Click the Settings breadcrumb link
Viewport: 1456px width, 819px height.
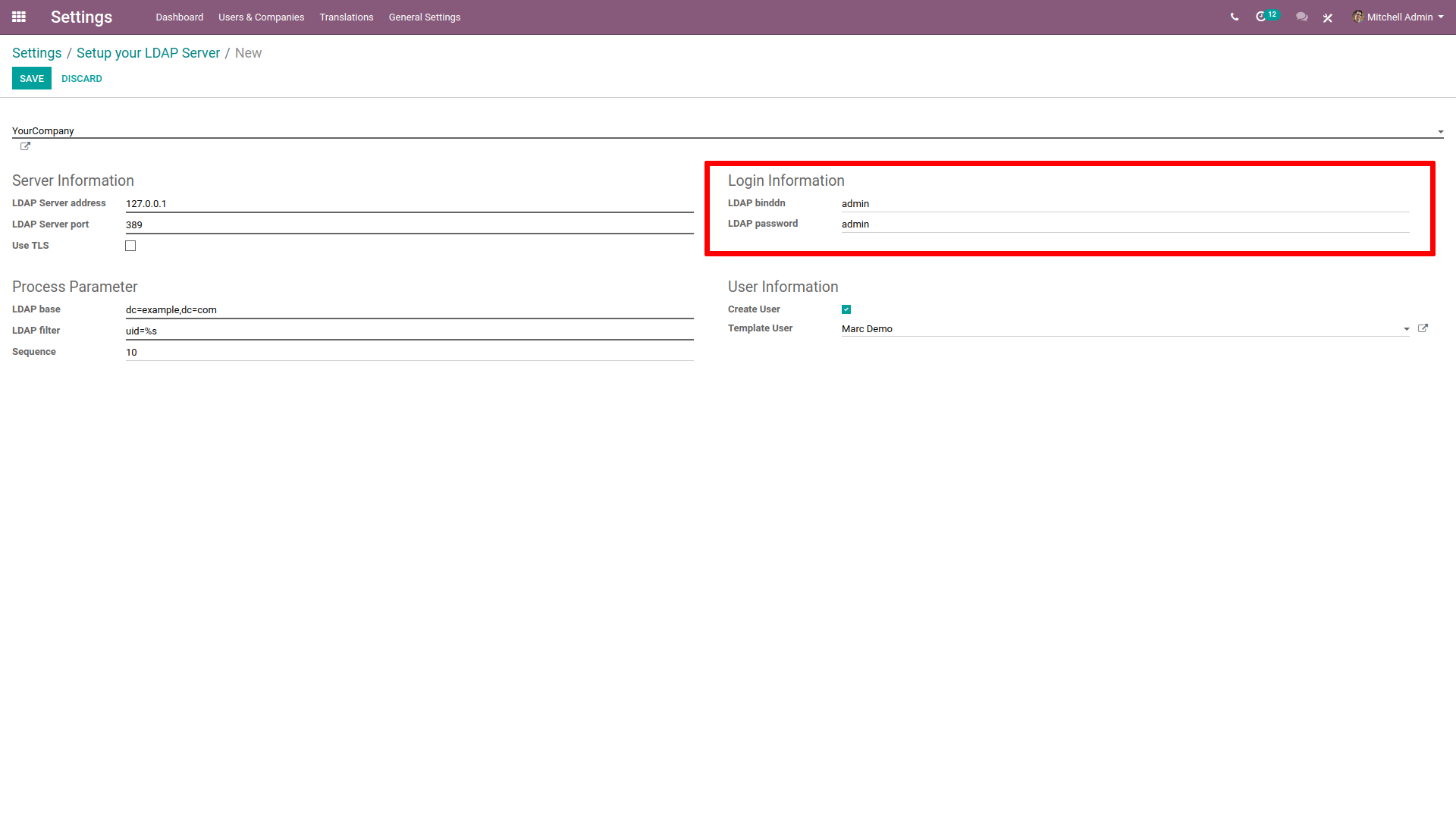coord(37,53)
